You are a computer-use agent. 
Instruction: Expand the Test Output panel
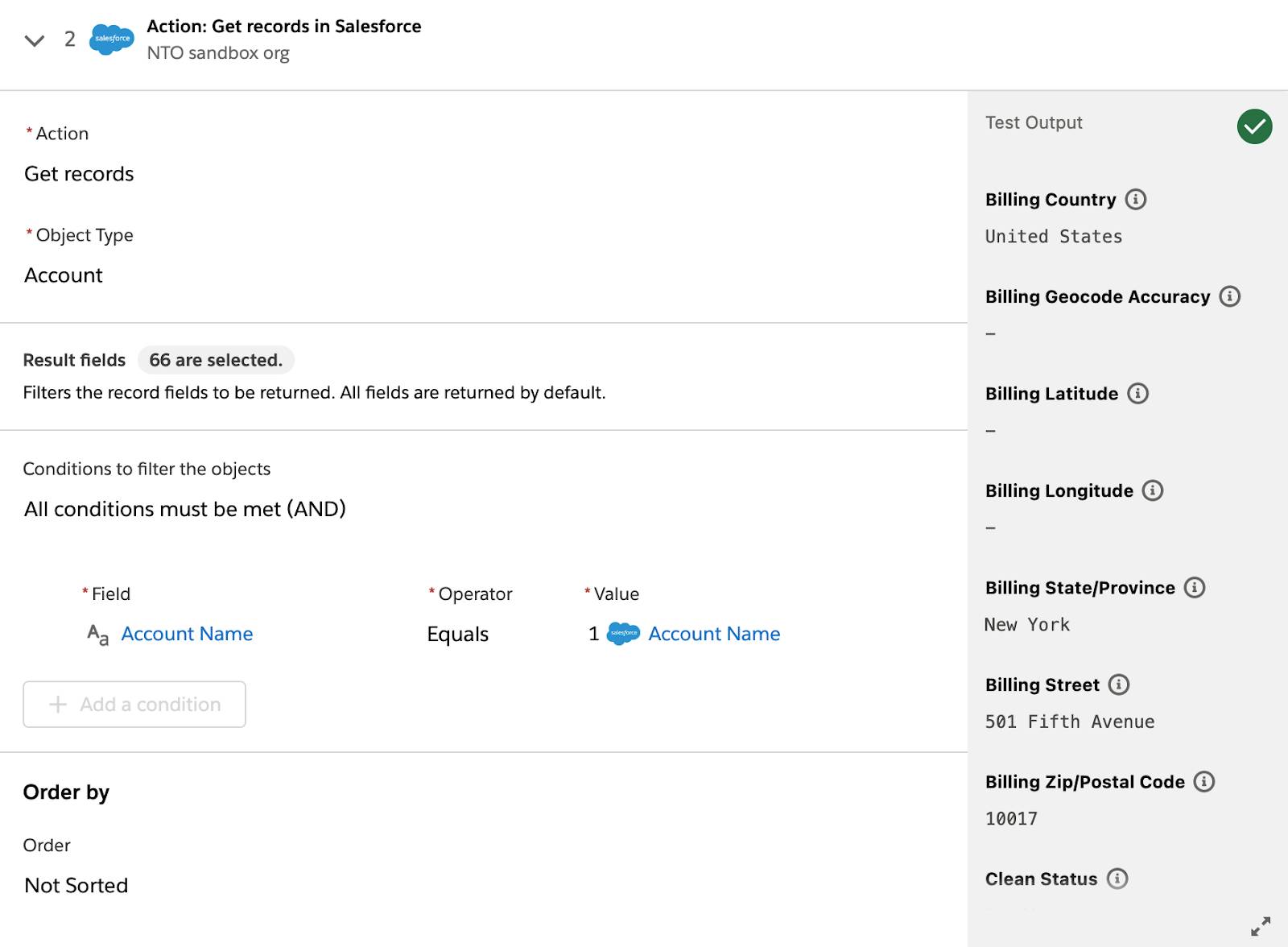click(1261, 926)
